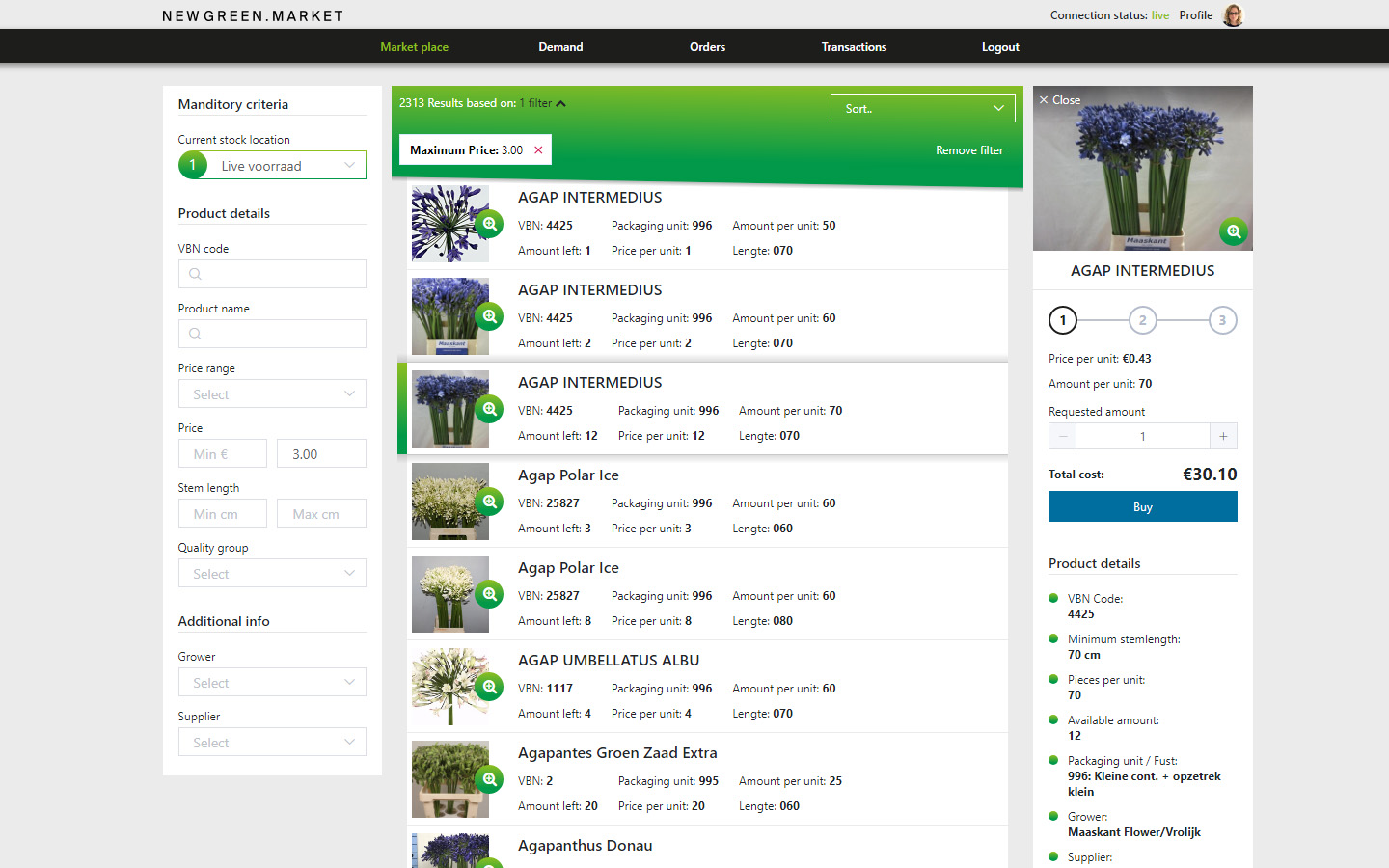Click the blue Buy button

point(1143,506)
